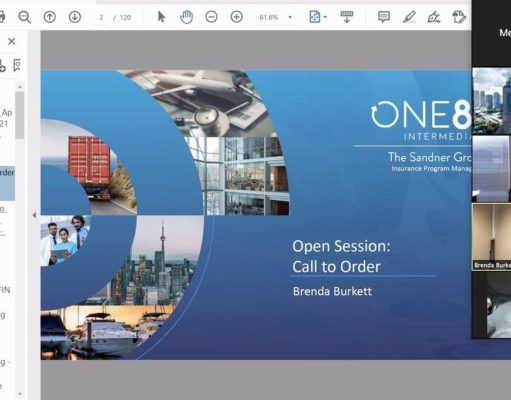The image size is (511, 400).
Task: Add a sticky note comment
Action: tap(384, 17)
